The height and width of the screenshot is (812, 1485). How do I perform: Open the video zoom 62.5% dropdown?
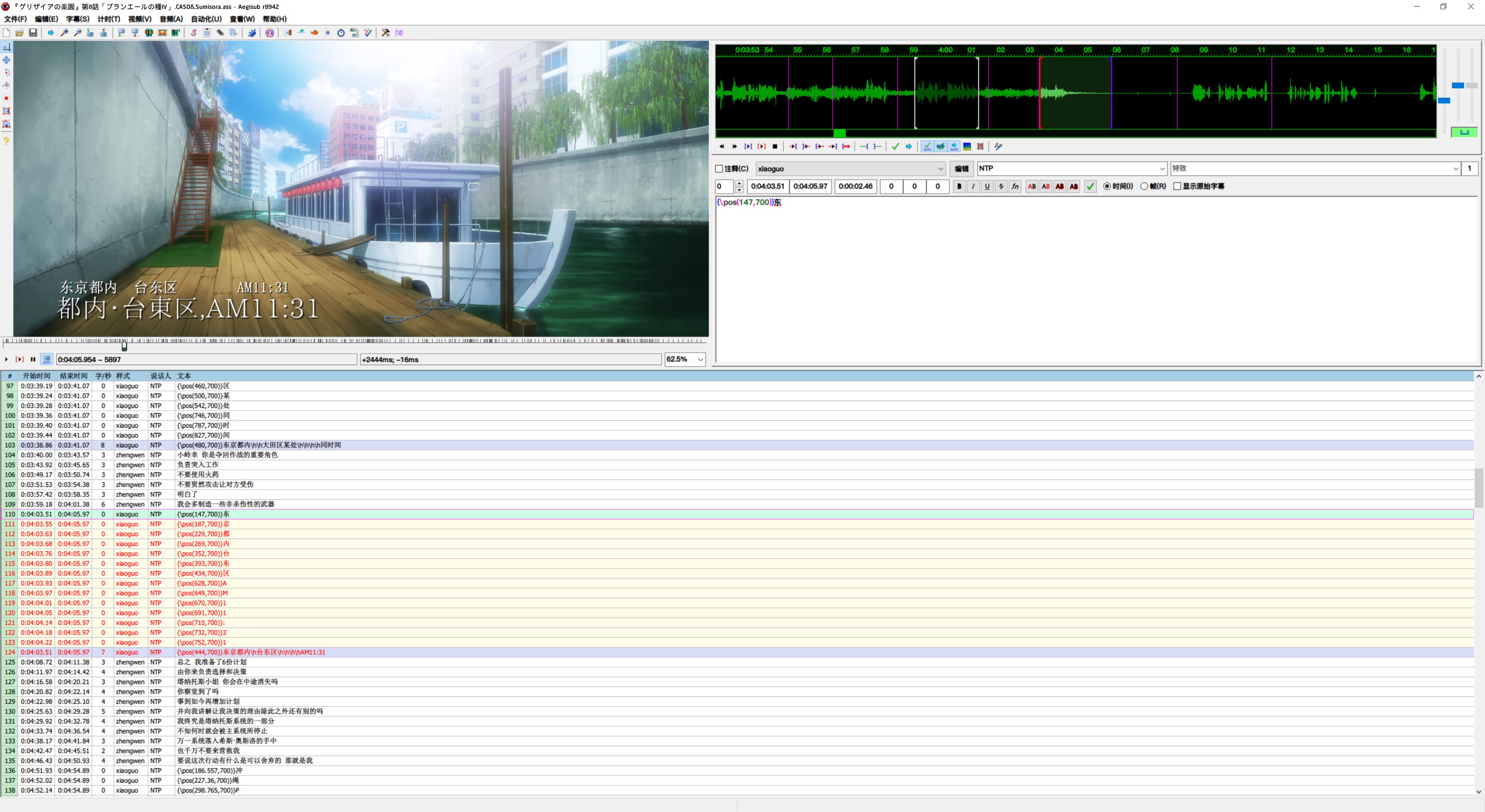685,359
